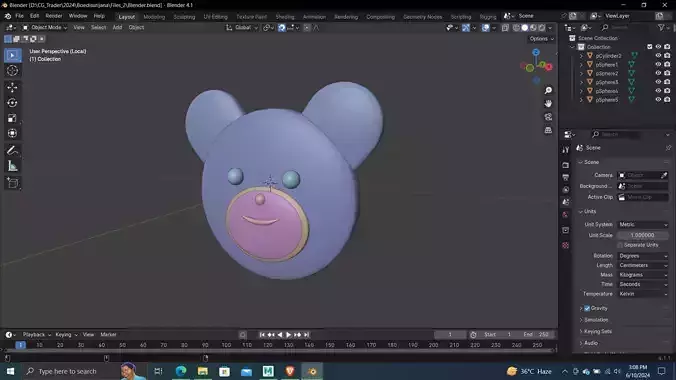Open the Scene properties tab
676x380 pixels.
tap(566, 202)
